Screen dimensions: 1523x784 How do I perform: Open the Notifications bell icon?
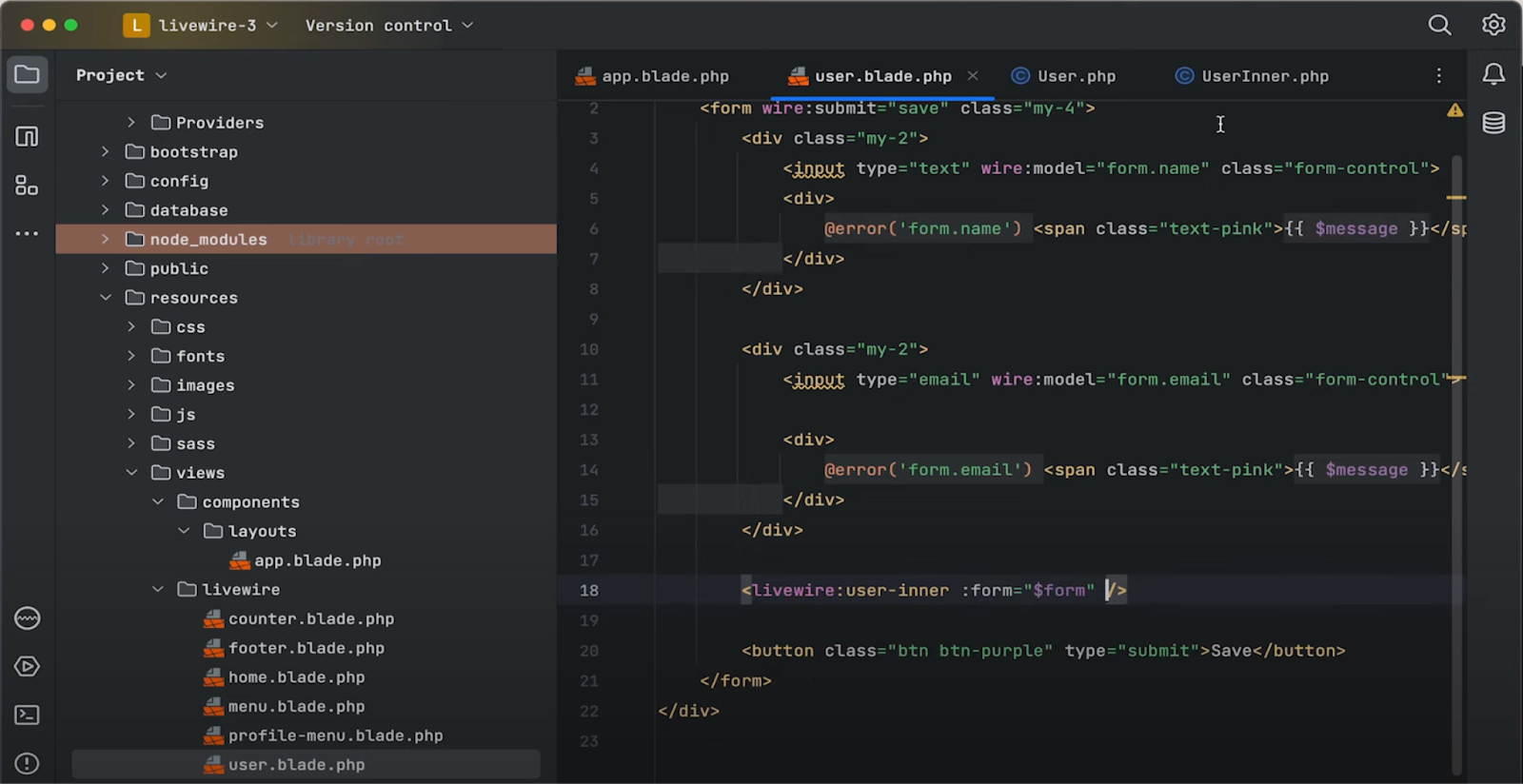click(1493, 74)
